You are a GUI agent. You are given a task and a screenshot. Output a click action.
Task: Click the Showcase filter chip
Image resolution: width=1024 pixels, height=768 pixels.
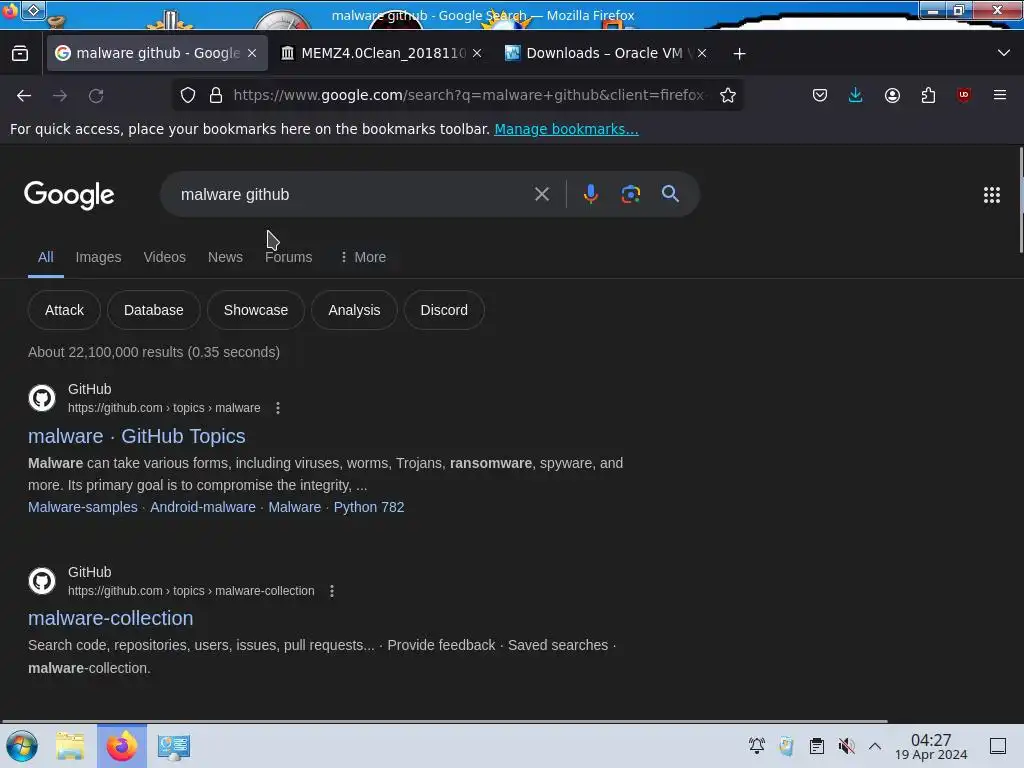pos(256,310)
